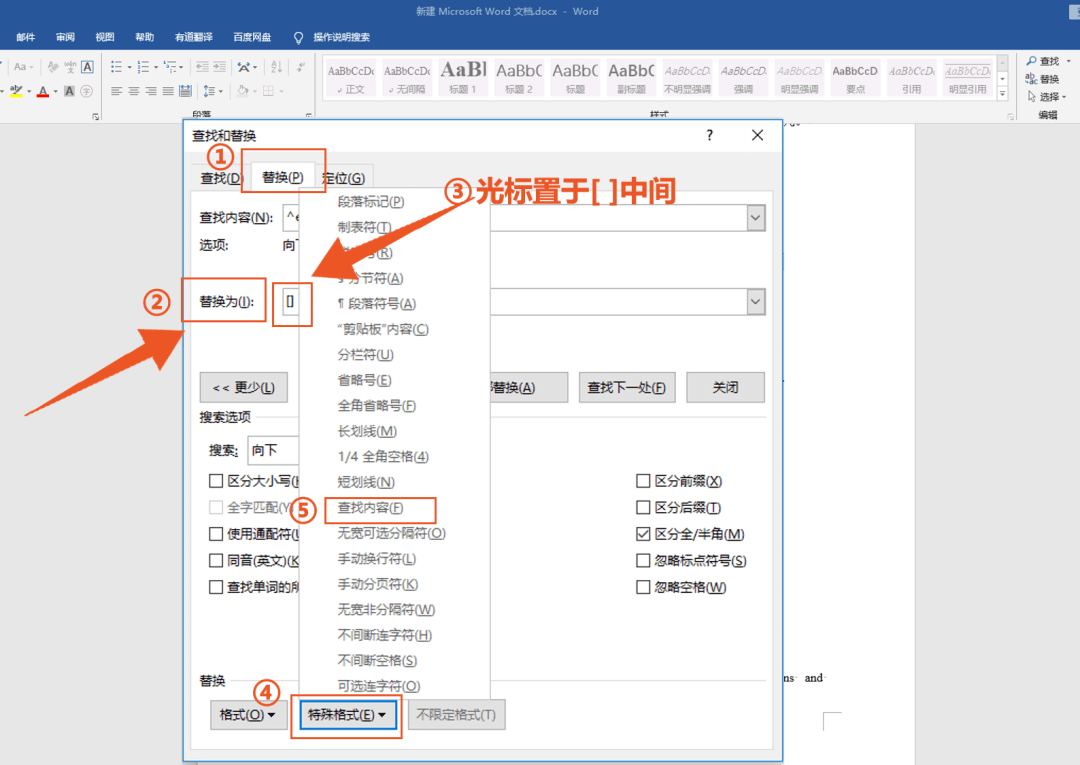Enable the 区分后缀 checkbox
This screenshot has height=765, width=1080.
coord(643,507)
